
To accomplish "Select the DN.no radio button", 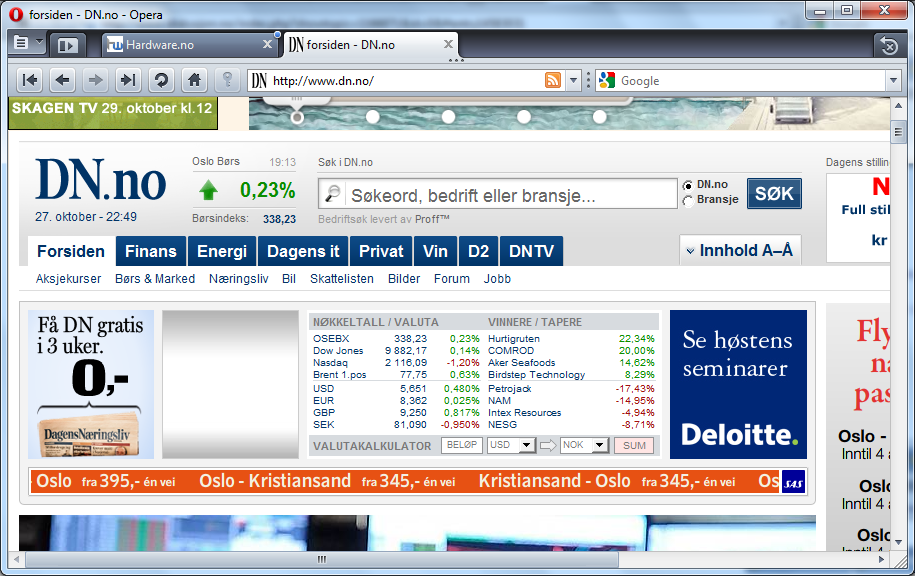I will click(688, 185).
